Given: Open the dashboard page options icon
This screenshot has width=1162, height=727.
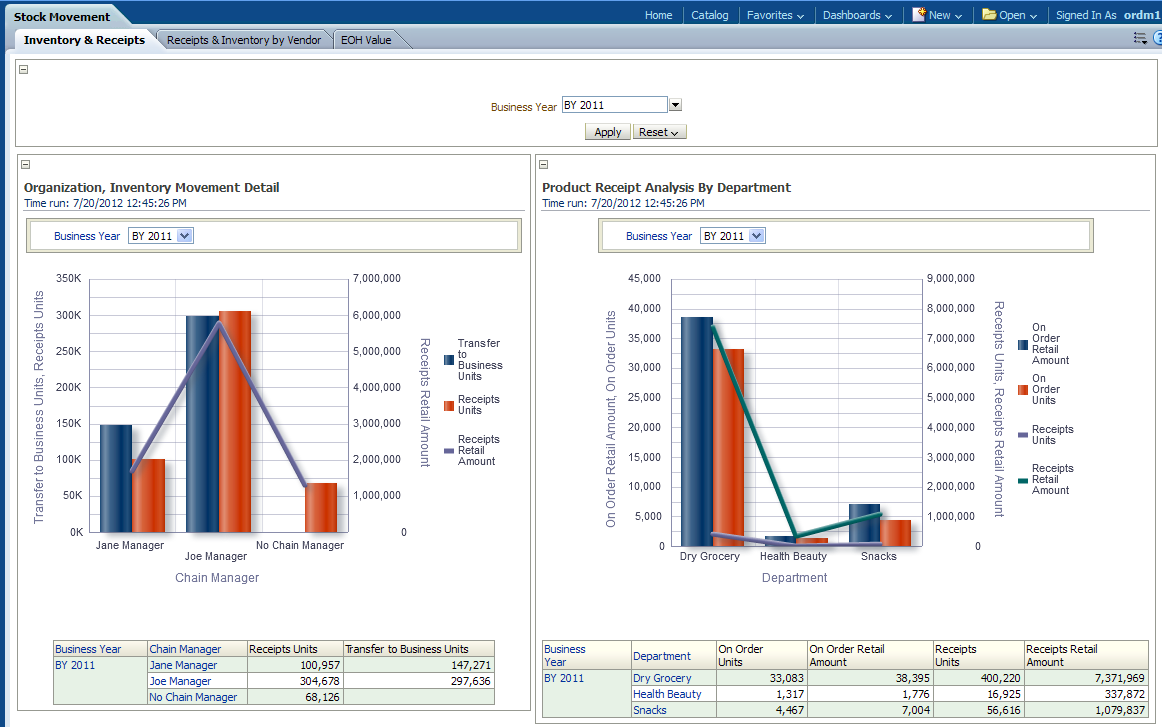Looking at the screenshot, I should click(1140, 38).
